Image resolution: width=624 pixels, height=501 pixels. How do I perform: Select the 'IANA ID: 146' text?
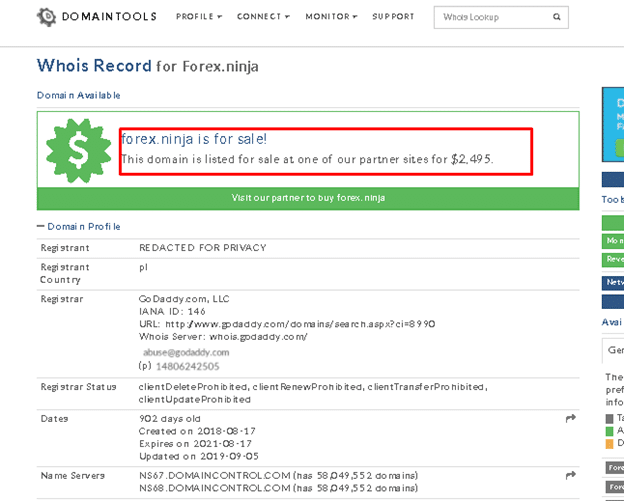[172, 311]
